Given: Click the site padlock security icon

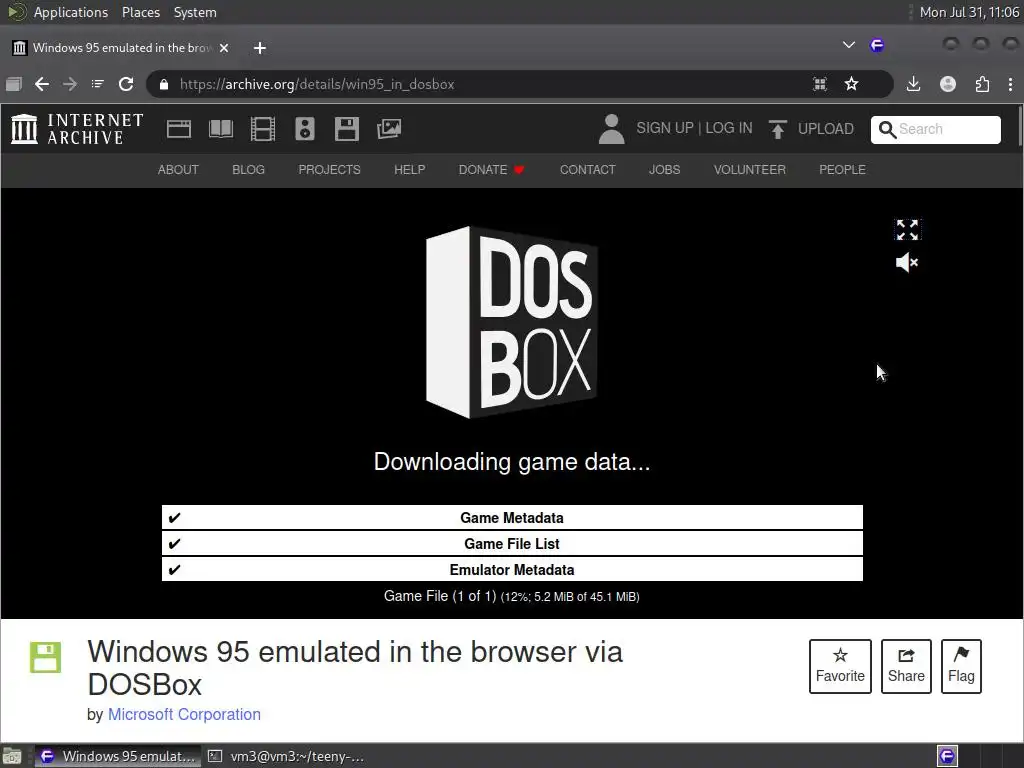Looking at the screenshot, I should (164, 84).
